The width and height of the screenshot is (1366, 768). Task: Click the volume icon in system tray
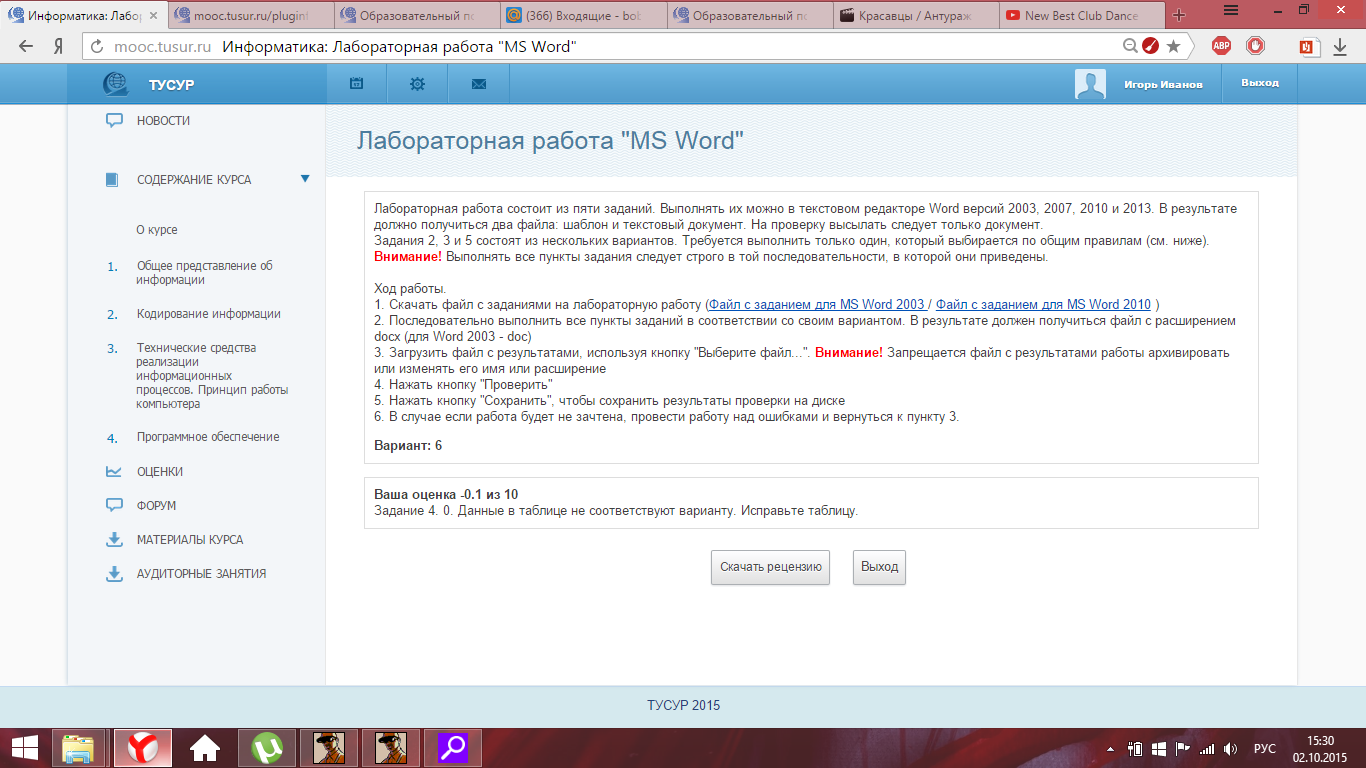pos(1231,748)
